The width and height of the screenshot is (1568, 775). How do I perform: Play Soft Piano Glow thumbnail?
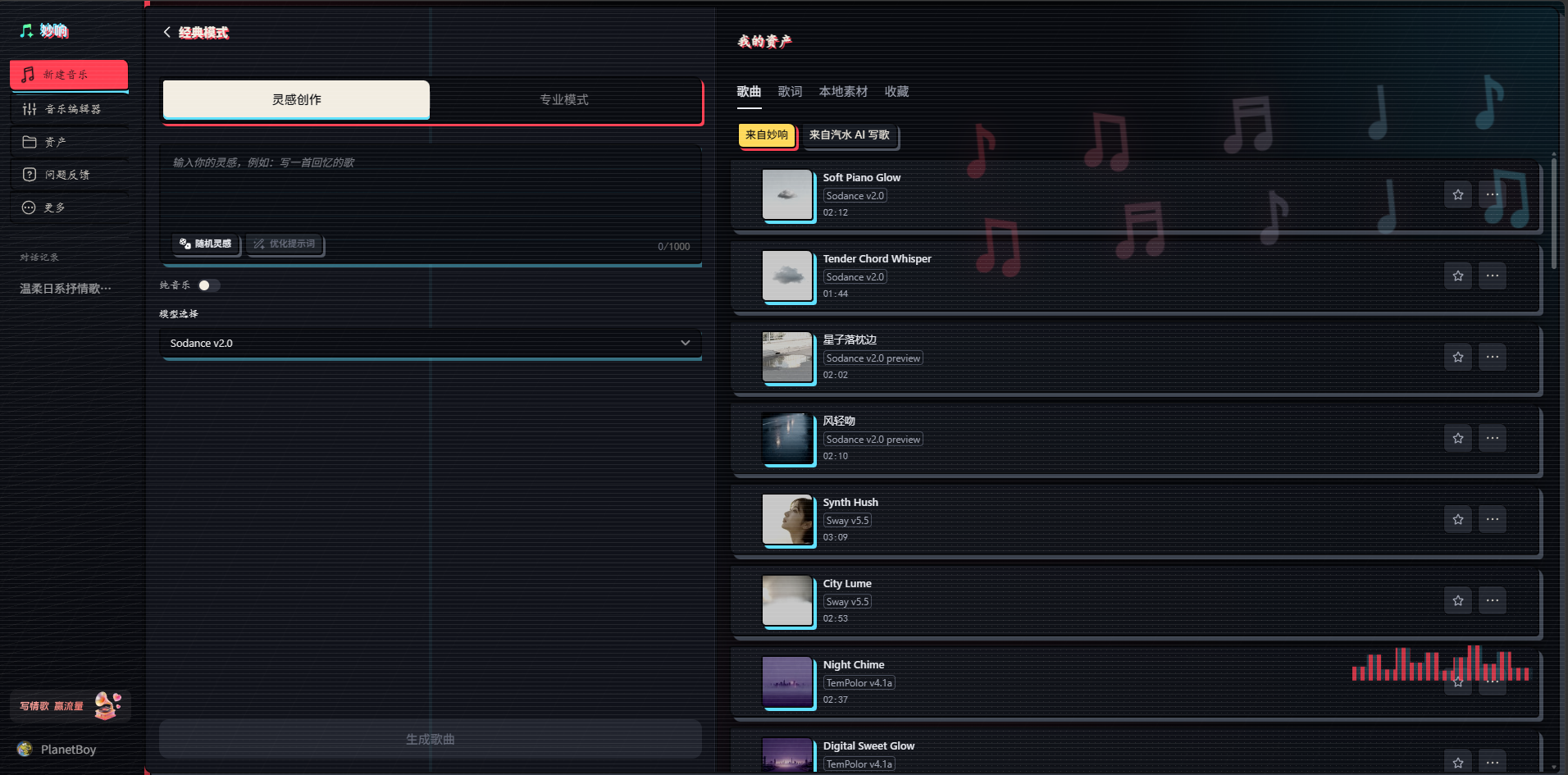tap(787, 194)
